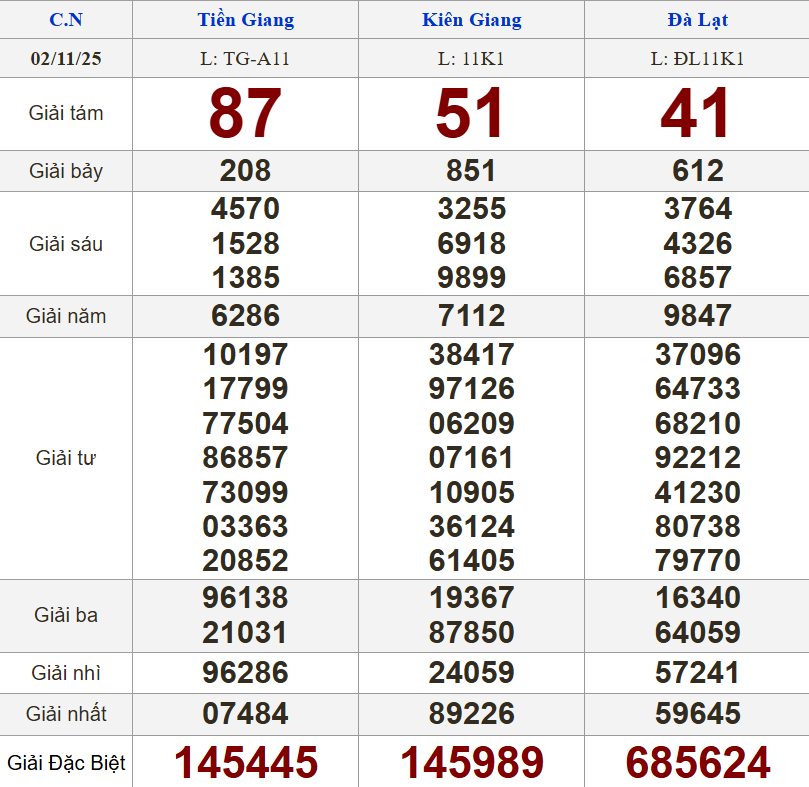Click winning number 51 under Kiên Giang
809x787 pixels.
click(471, 113)
